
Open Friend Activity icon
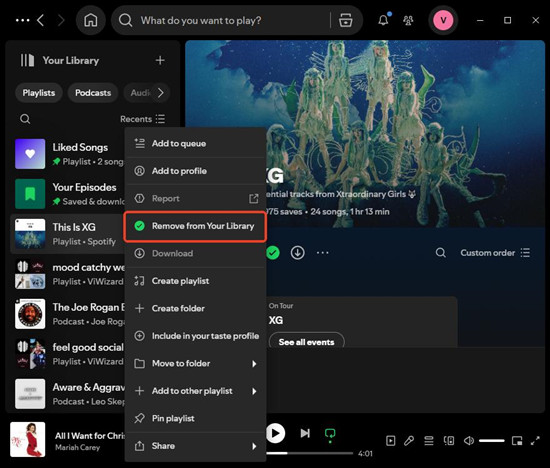coord(408,20)
